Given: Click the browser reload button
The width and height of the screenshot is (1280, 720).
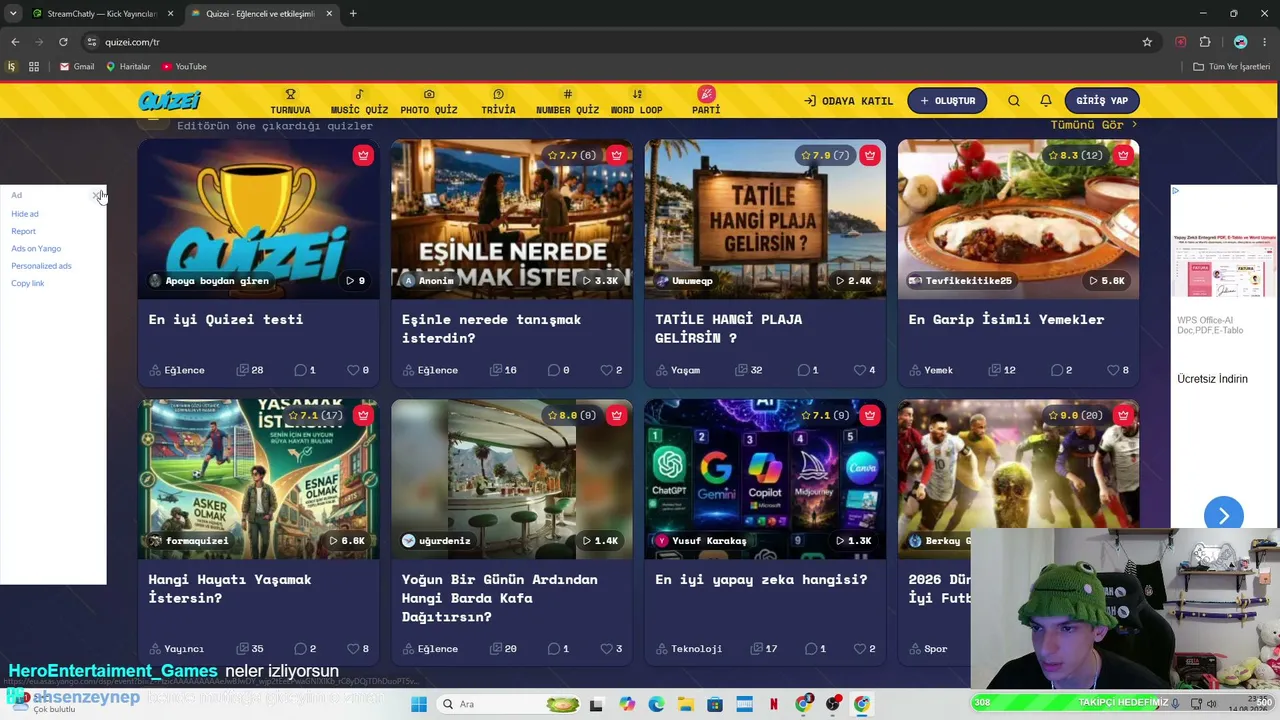Looking at the screenshot, I should pyautogui.click(x=63, y=42).
